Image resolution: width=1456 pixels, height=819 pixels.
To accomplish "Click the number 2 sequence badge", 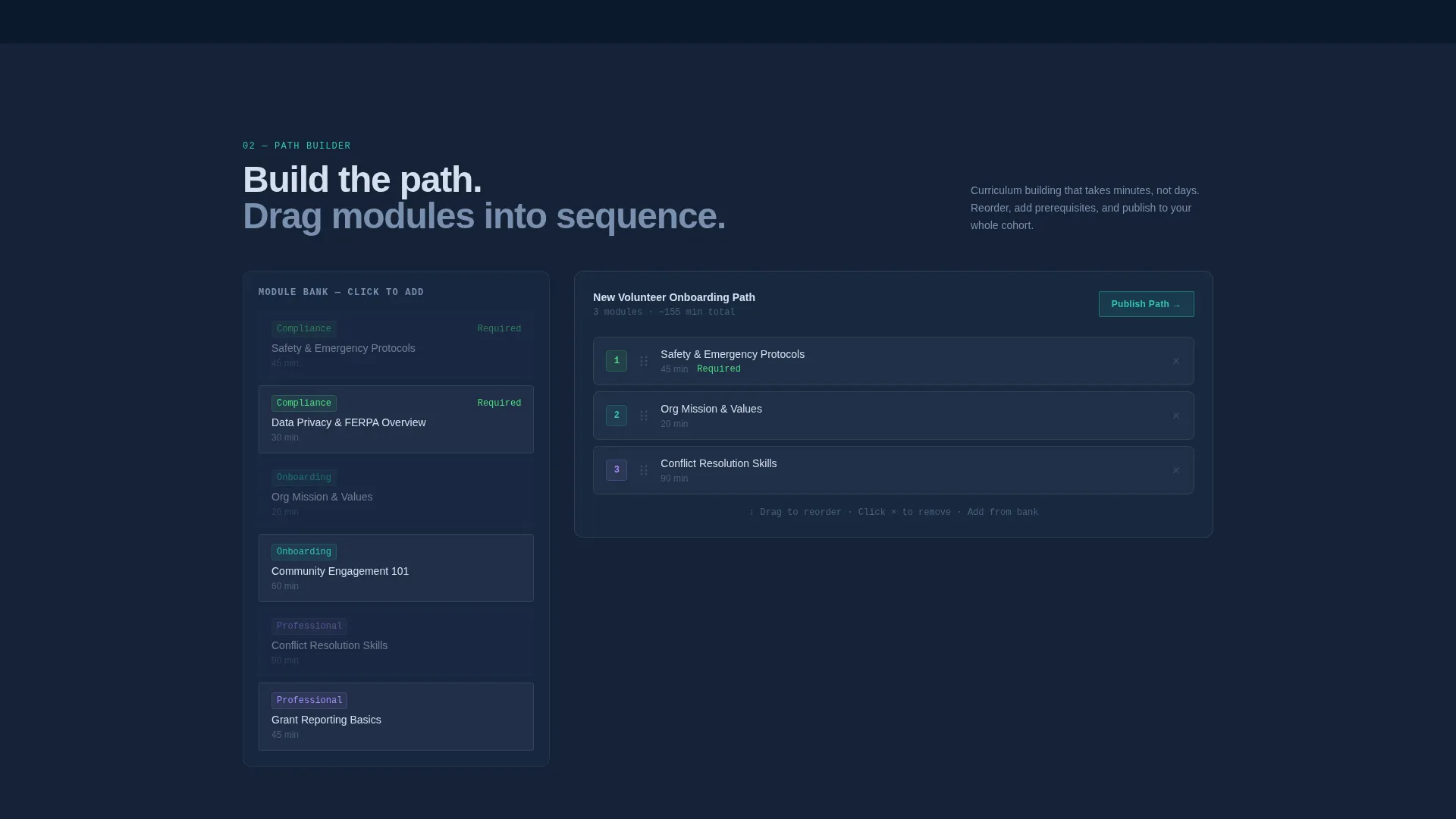I will 617,416.
